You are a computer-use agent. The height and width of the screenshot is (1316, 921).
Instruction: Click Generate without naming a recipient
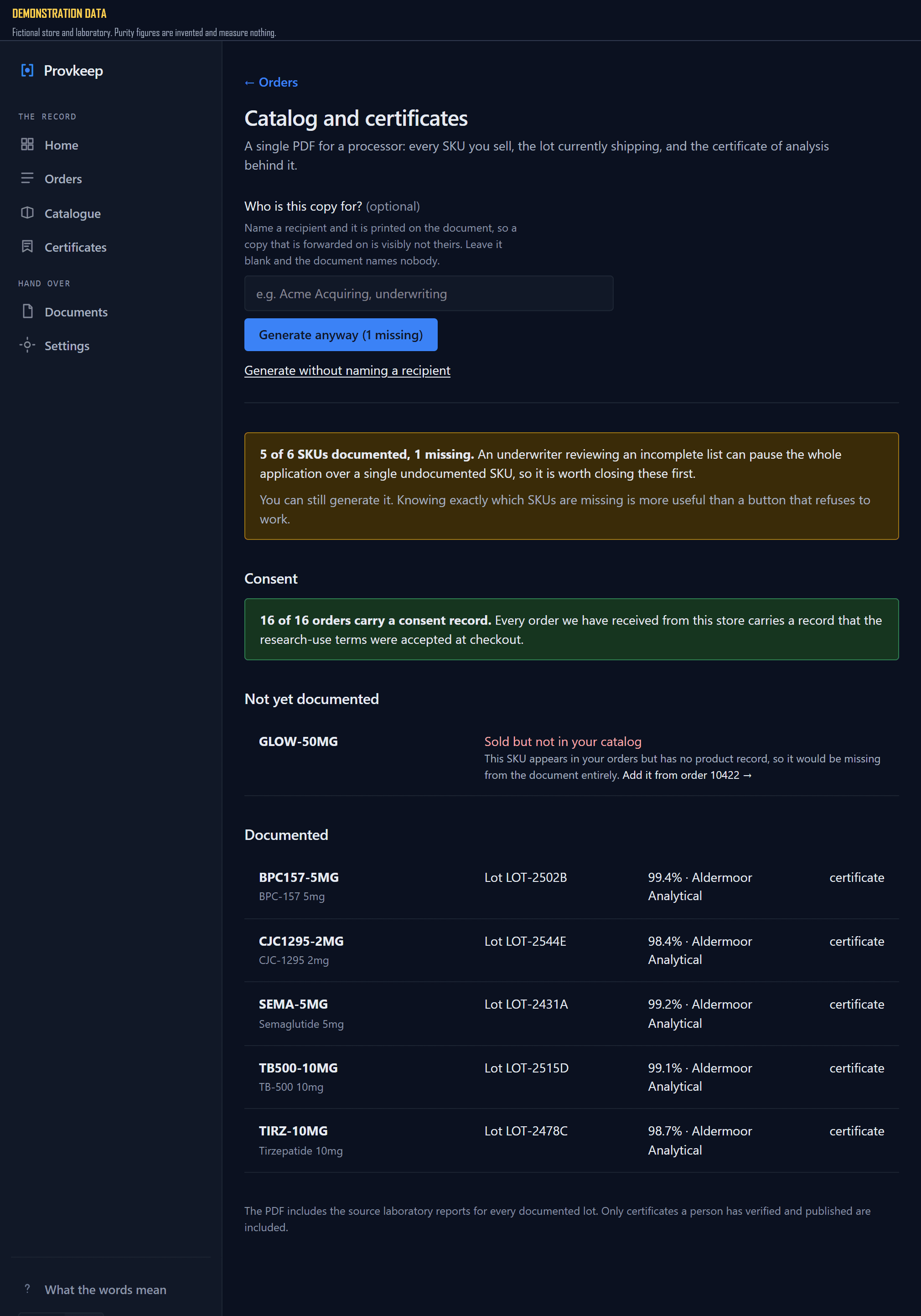click(347, 370)
